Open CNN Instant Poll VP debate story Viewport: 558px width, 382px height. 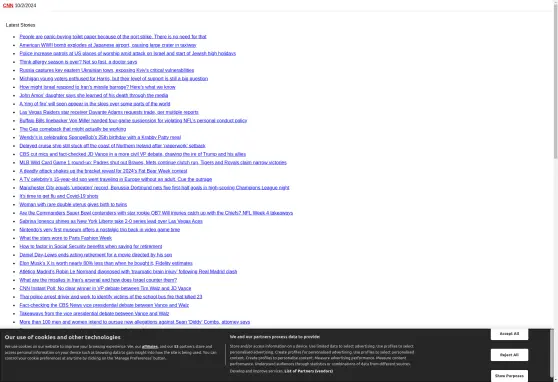coord(105,288)
